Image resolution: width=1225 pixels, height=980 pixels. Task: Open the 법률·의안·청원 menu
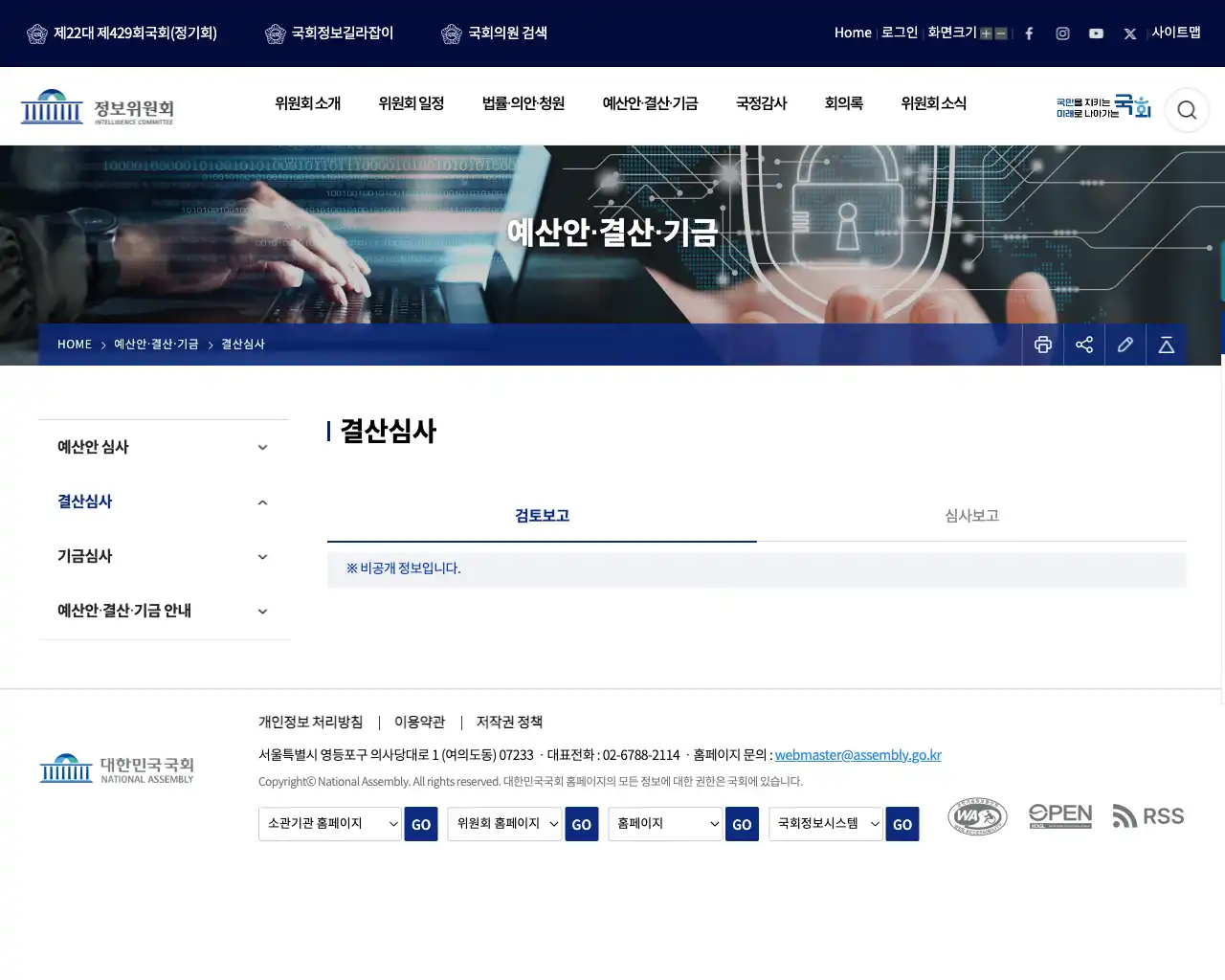coord(523,103)
